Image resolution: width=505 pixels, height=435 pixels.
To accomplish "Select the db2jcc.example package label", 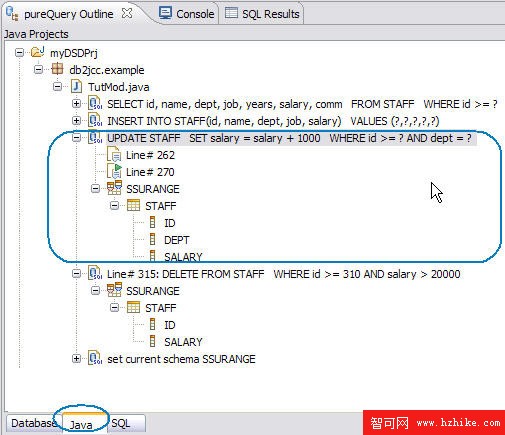I will click(x=107, y=70).
